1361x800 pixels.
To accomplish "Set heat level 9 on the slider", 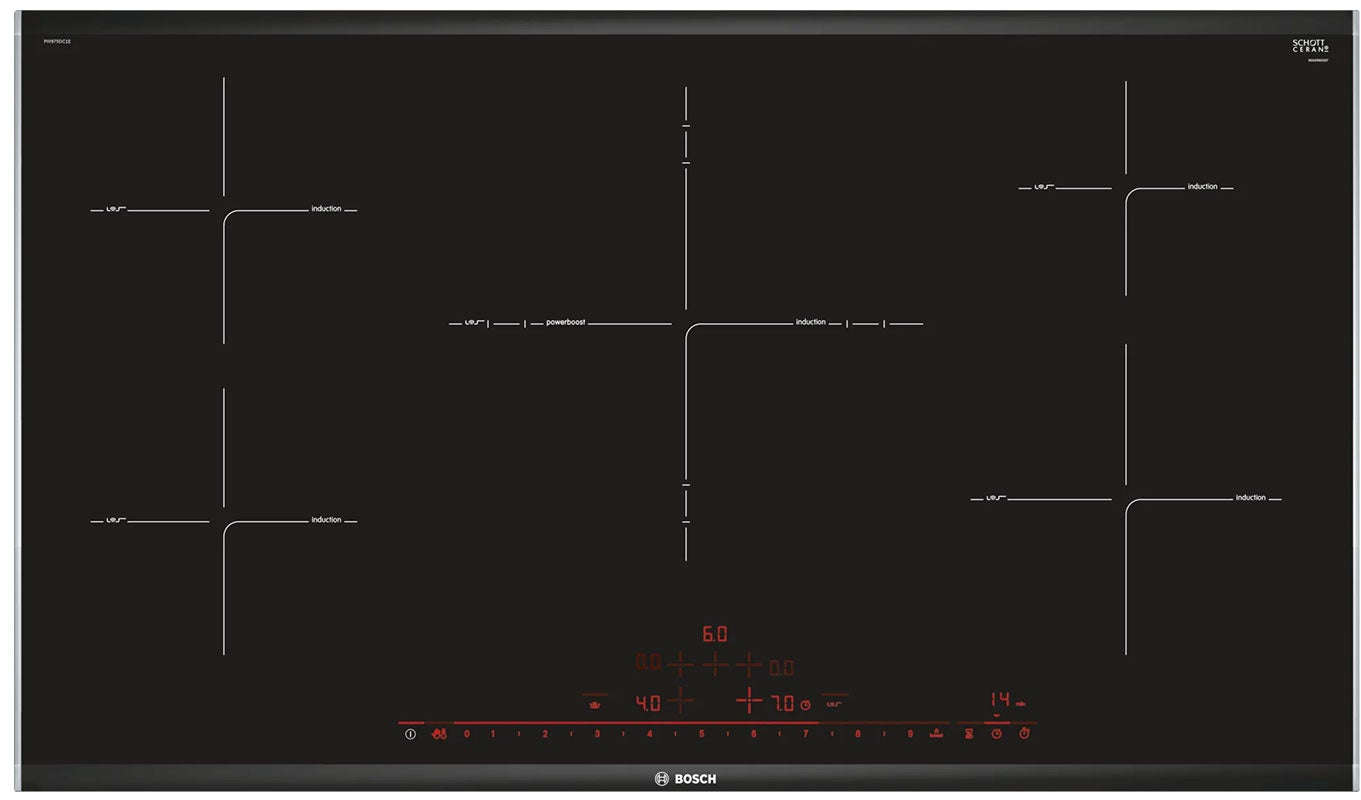I will [910, 734].
